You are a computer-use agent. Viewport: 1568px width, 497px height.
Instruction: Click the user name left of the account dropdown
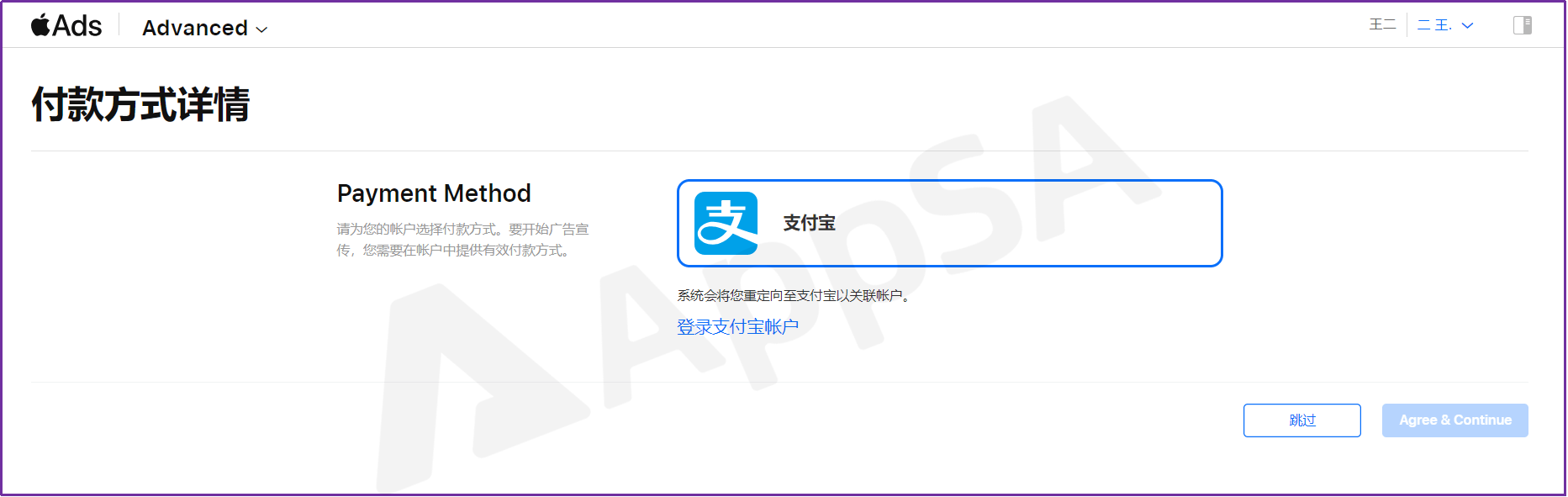[x=1382, y=25]
